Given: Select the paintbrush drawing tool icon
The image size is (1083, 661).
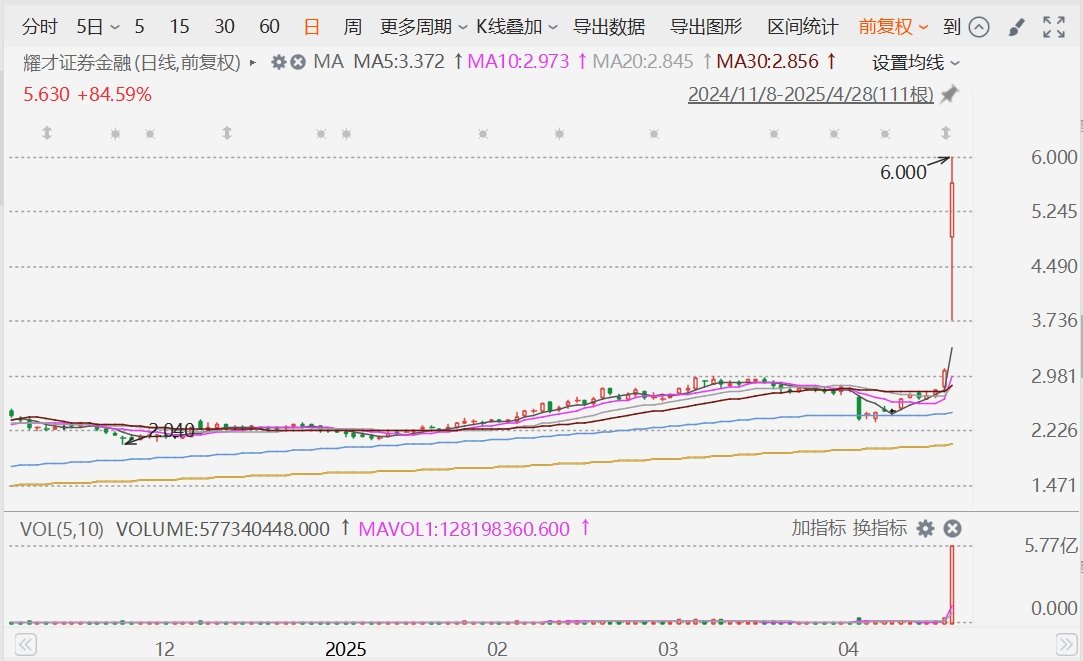Looking at the screenshot, I should coord(1016,27).
